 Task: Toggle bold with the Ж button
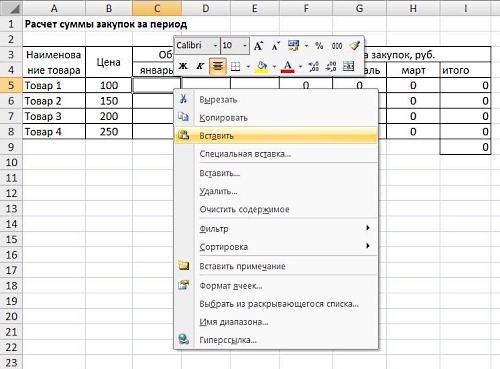click(x=183, y=66)
